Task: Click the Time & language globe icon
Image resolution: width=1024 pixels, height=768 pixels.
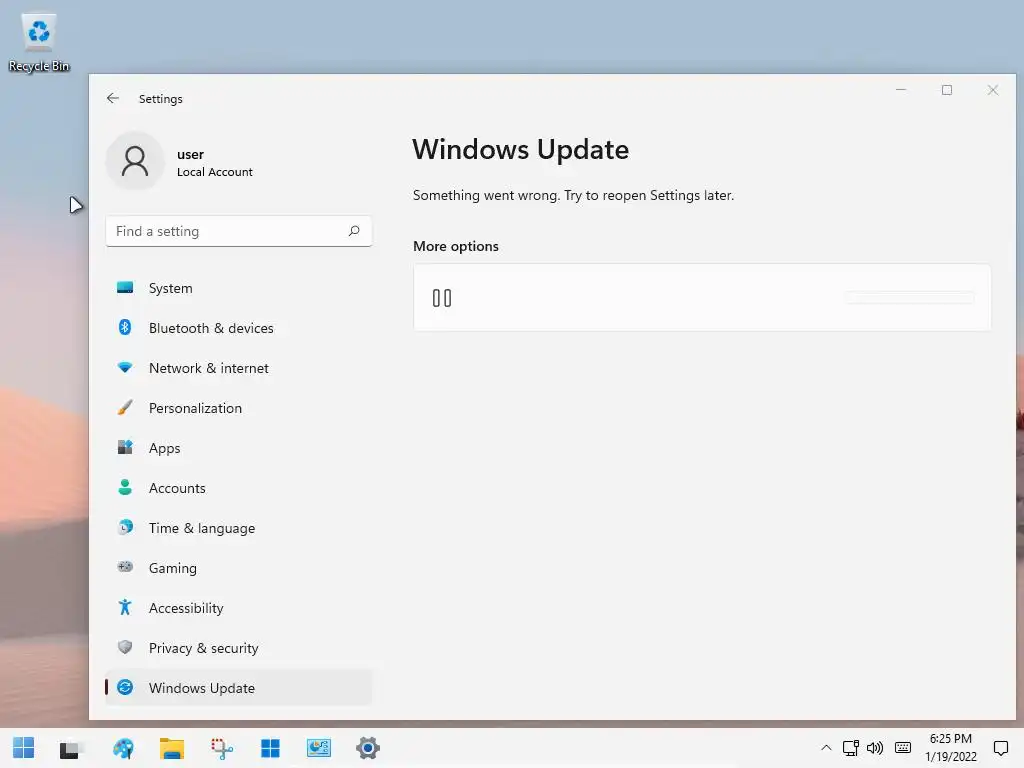Action: (x=125, y=527)
